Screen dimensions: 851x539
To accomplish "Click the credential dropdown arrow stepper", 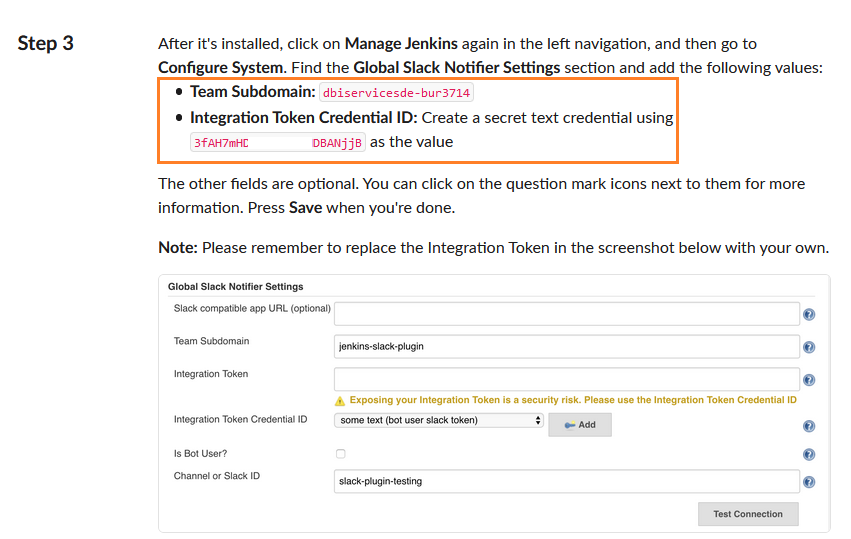I will coord(538,420).
